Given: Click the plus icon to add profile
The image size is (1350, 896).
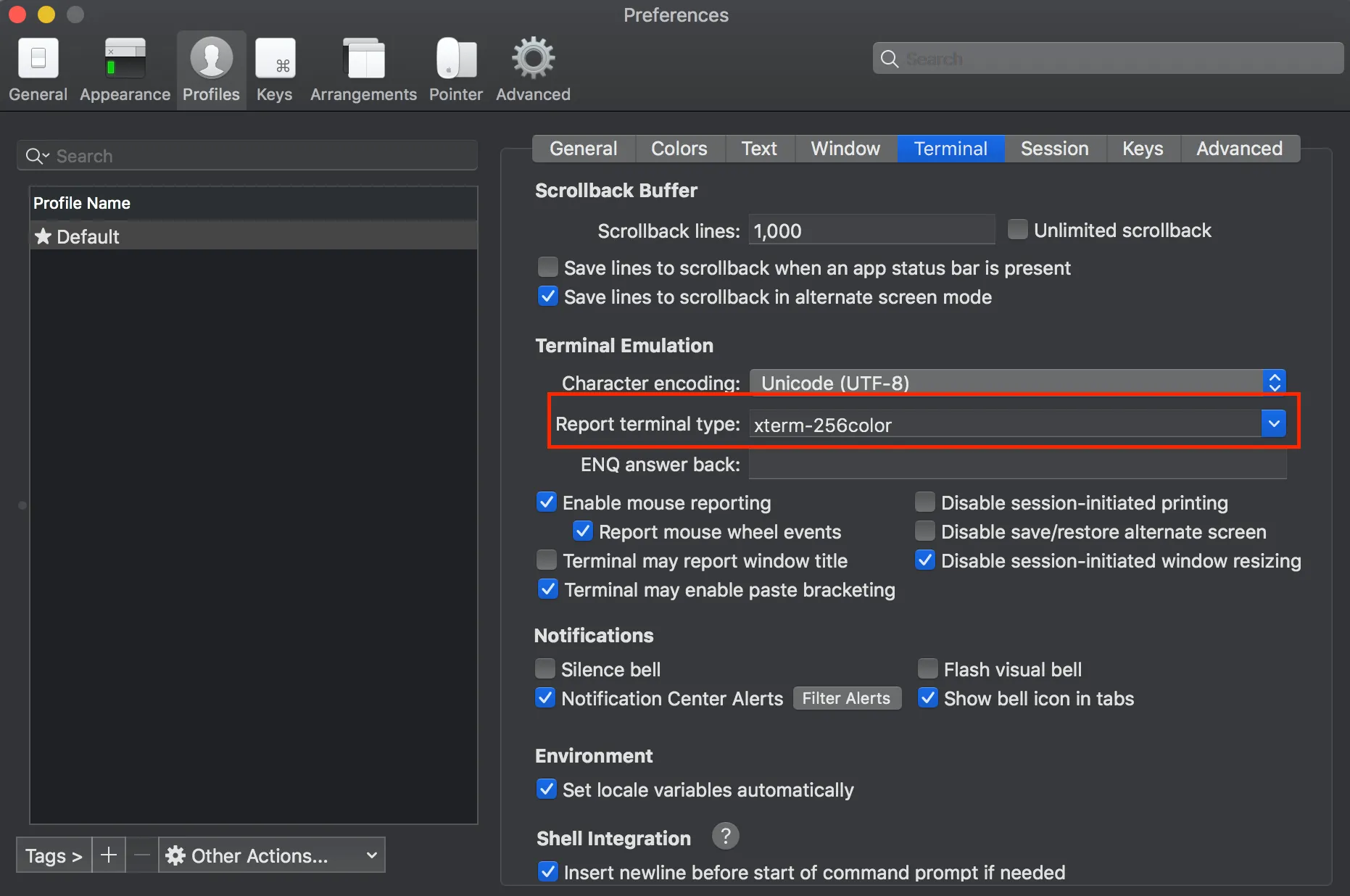Looking at the screenshot, I should (109, 855).
